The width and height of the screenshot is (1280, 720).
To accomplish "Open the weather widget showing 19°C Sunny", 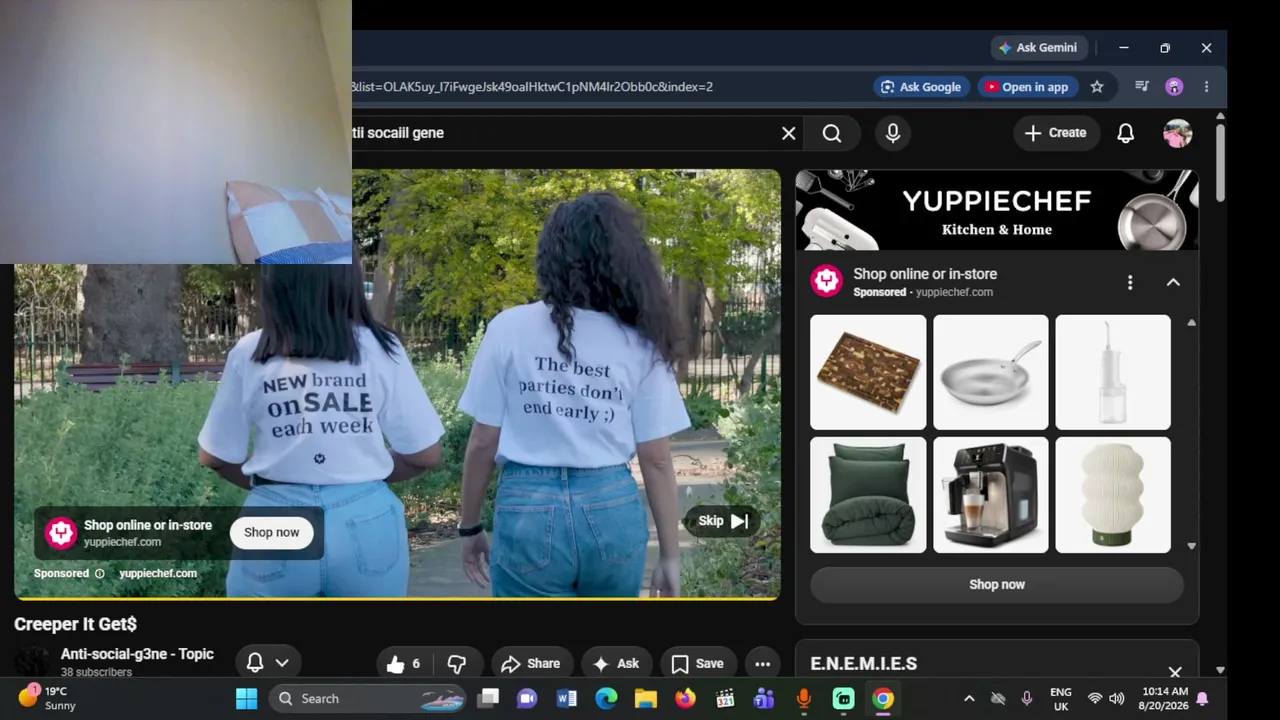I will click(x=47, y=698).
